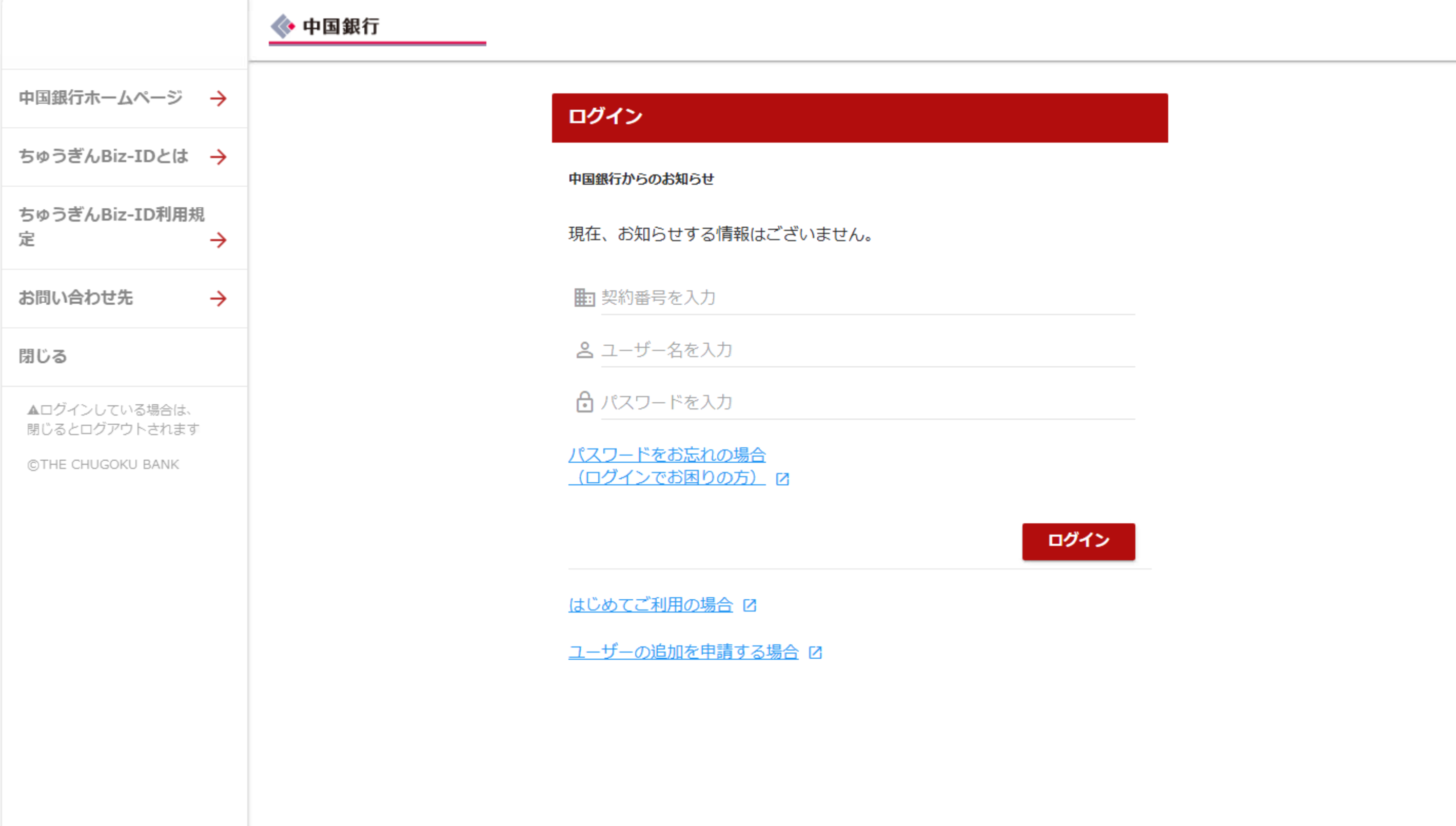
Task: Click lock icon next to password field
Action: (584, 402)
